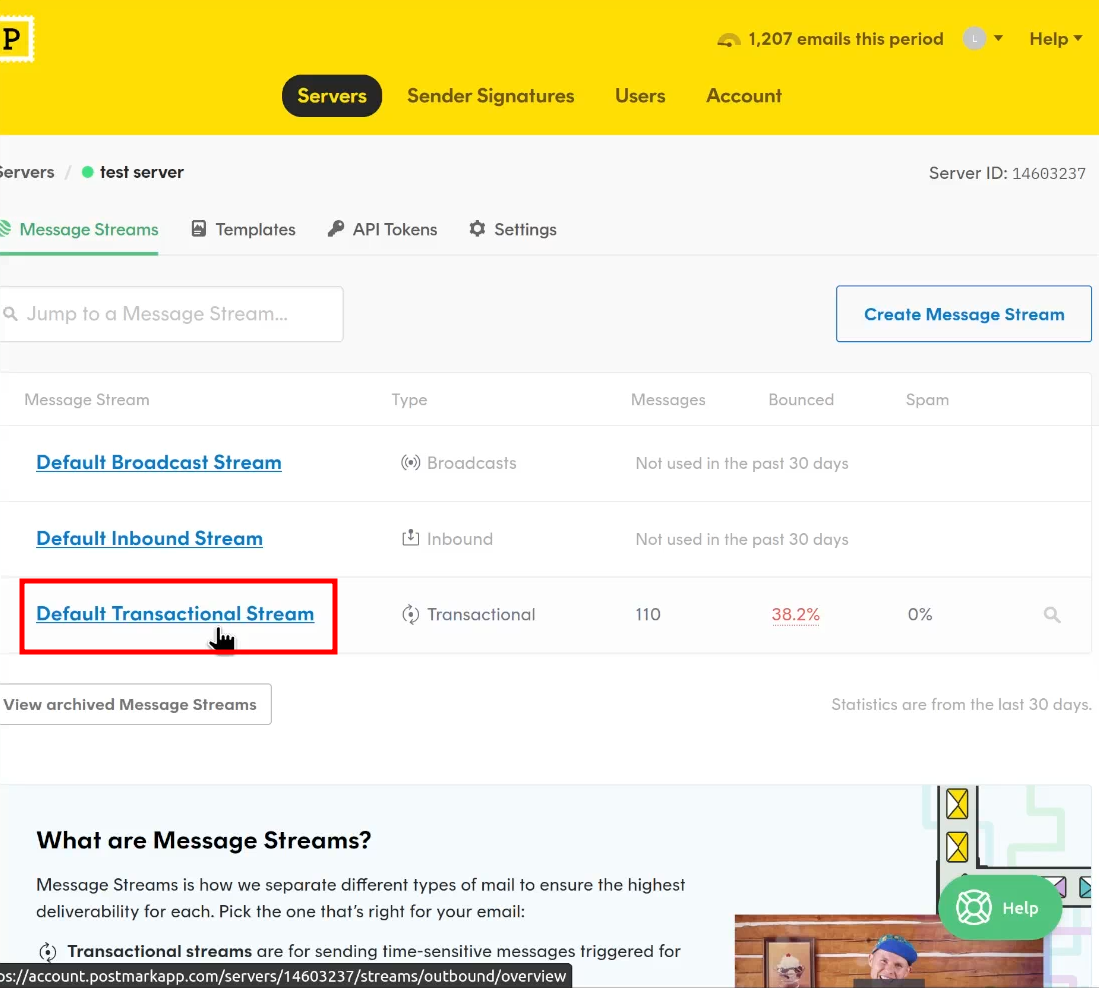Go to Sender Signatures

click(x=491, y=96)
